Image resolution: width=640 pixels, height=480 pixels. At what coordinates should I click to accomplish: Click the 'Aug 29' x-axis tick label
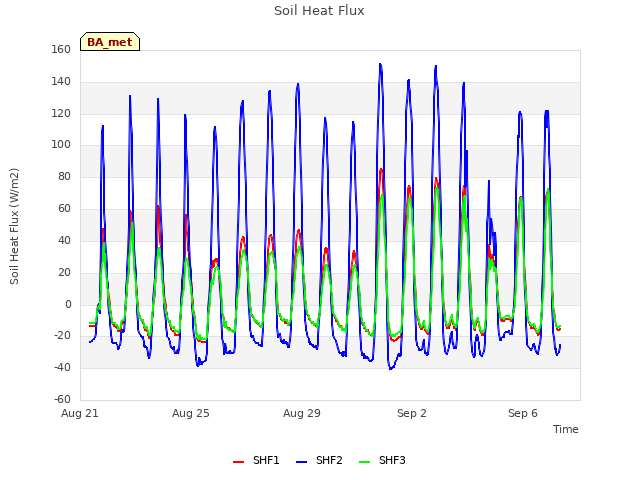coord(302,413)
